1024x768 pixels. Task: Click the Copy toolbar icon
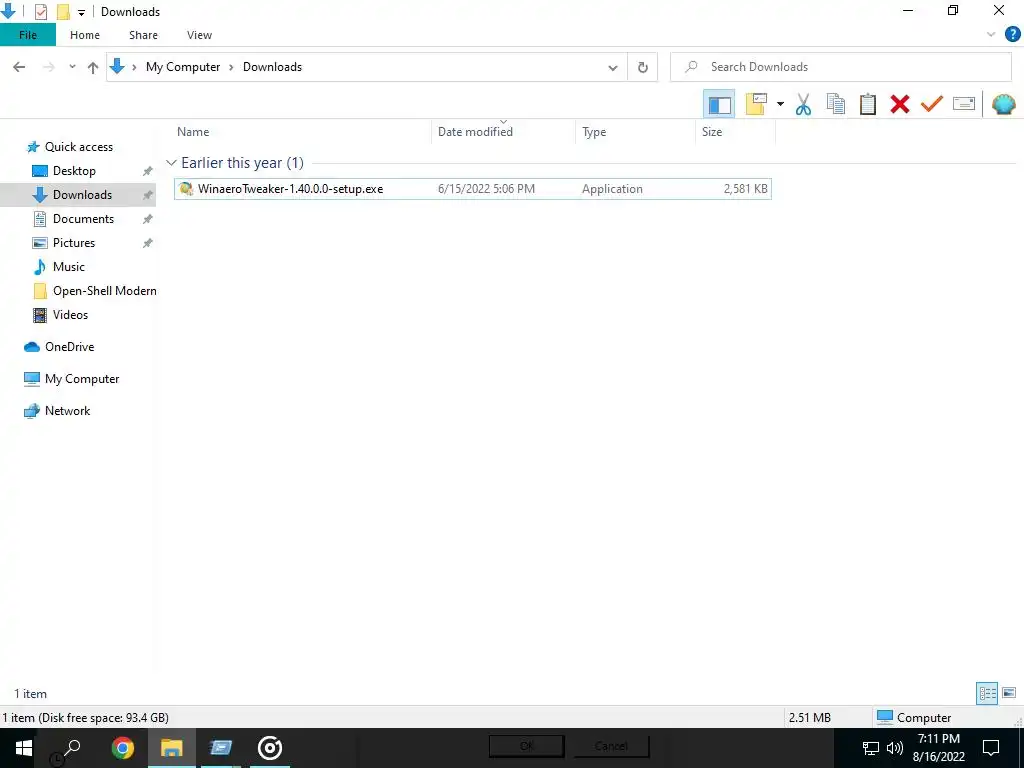pyautogui.click(x=835, y=104)
